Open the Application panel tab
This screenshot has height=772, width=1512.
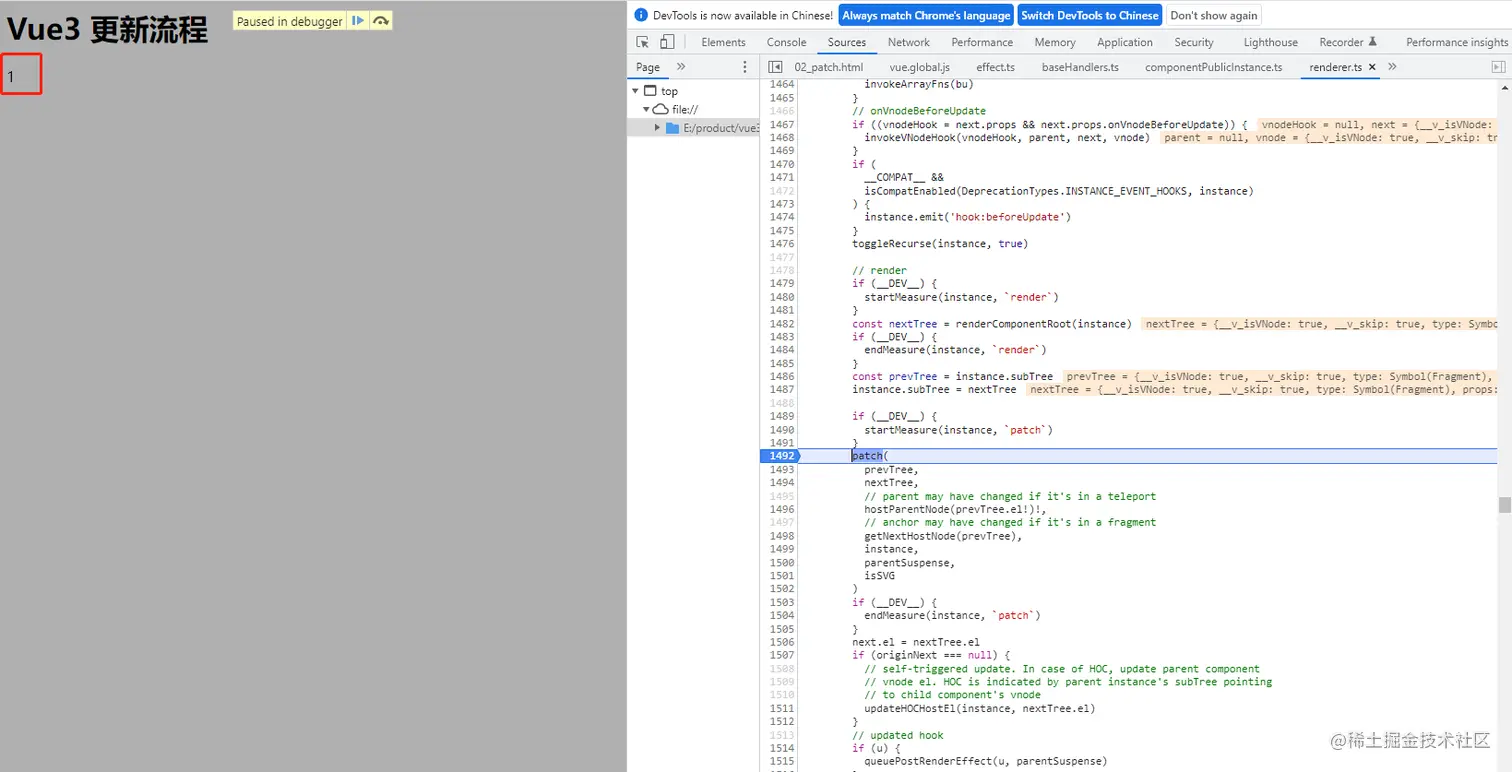1125,42
